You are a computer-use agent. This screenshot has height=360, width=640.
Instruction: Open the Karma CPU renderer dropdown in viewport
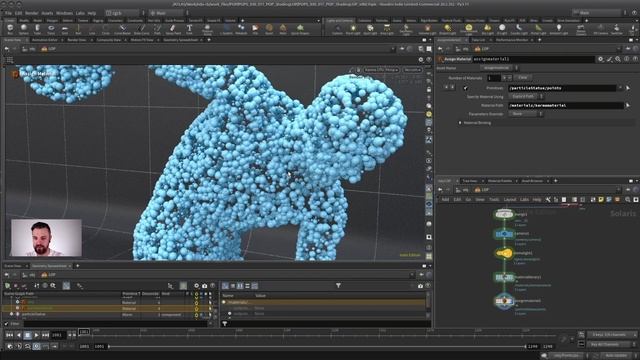point(381,70)
